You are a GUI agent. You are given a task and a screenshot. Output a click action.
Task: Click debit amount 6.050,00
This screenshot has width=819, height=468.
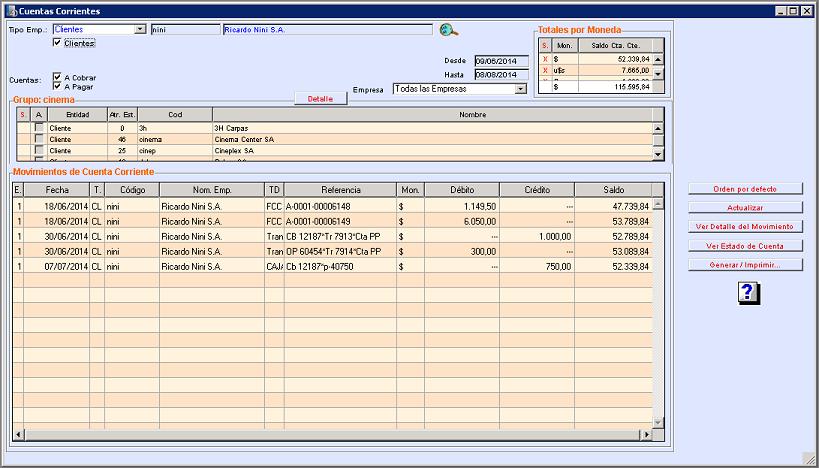click(x=462, y=221)
